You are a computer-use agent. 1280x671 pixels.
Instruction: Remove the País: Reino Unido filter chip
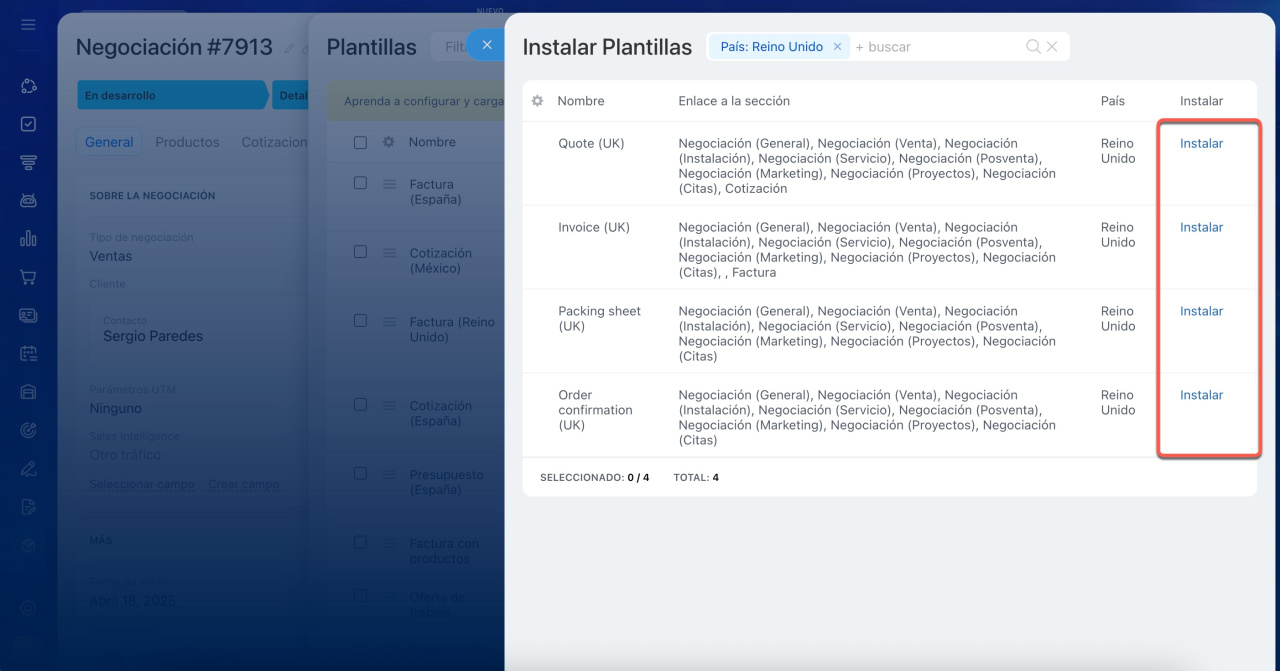coord(837,47)
